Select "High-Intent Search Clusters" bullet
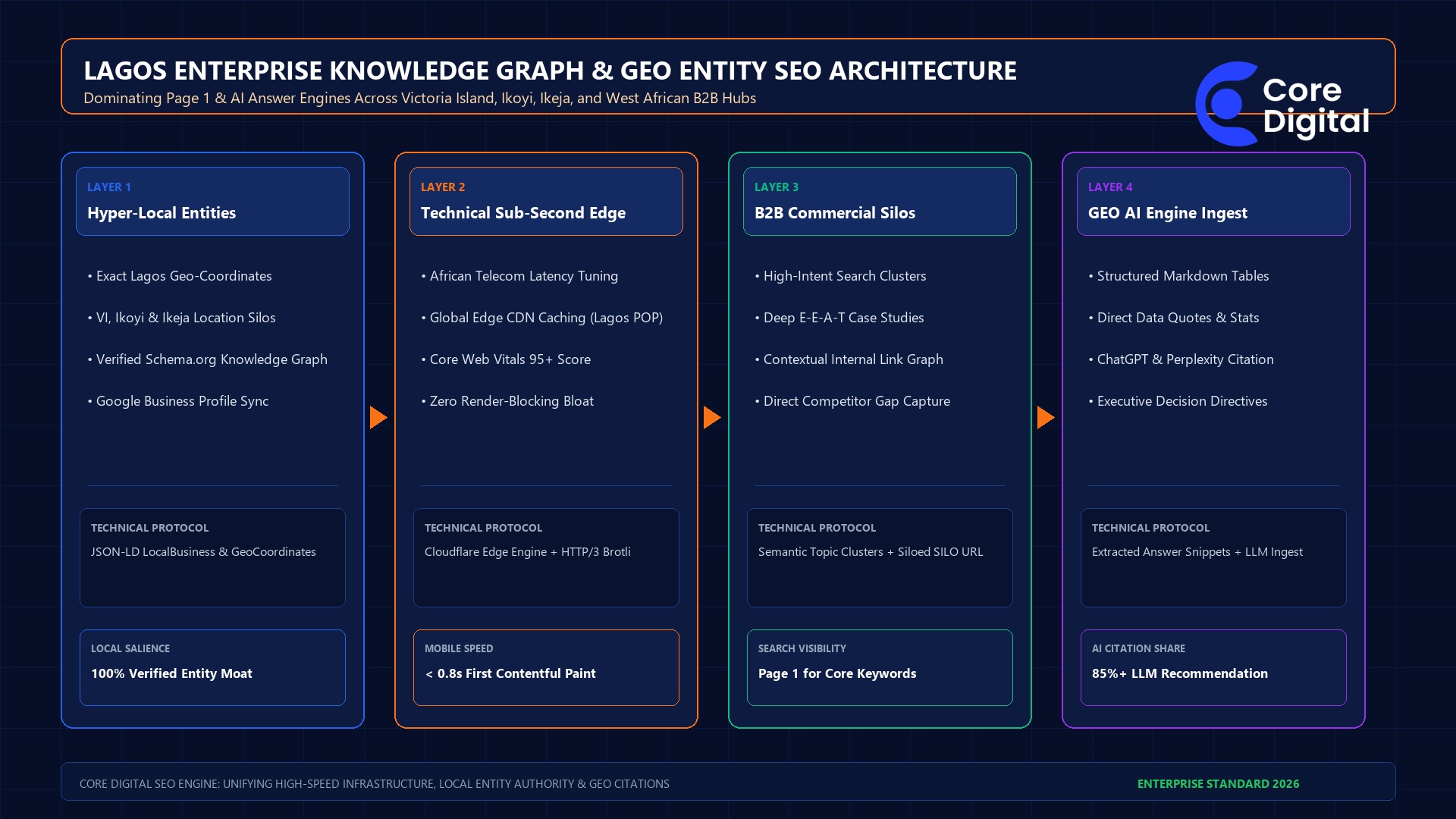The image size is (1456, 819). point(840,276)
